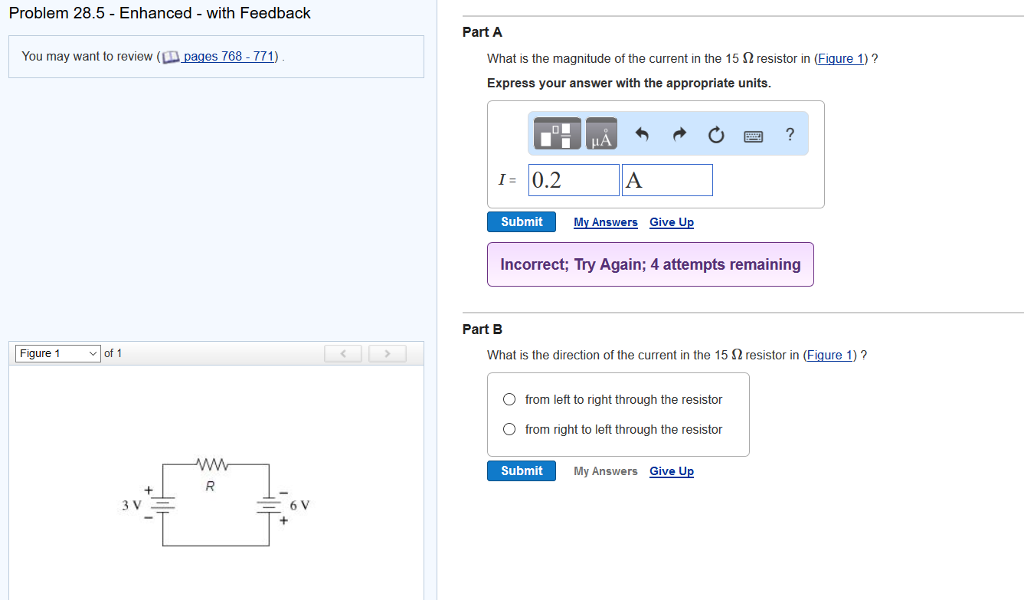Click the redo arrow icon
This screenshot has height=600, width=1024.
coord(679,134)
